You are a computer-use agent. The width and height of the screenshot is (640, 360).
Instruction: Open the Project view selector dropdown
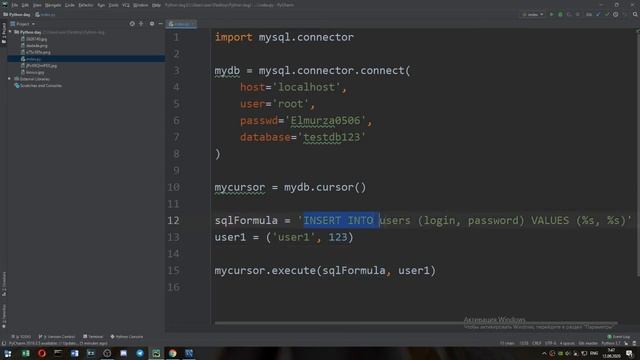pyautogui.click(x=22, y=24)
